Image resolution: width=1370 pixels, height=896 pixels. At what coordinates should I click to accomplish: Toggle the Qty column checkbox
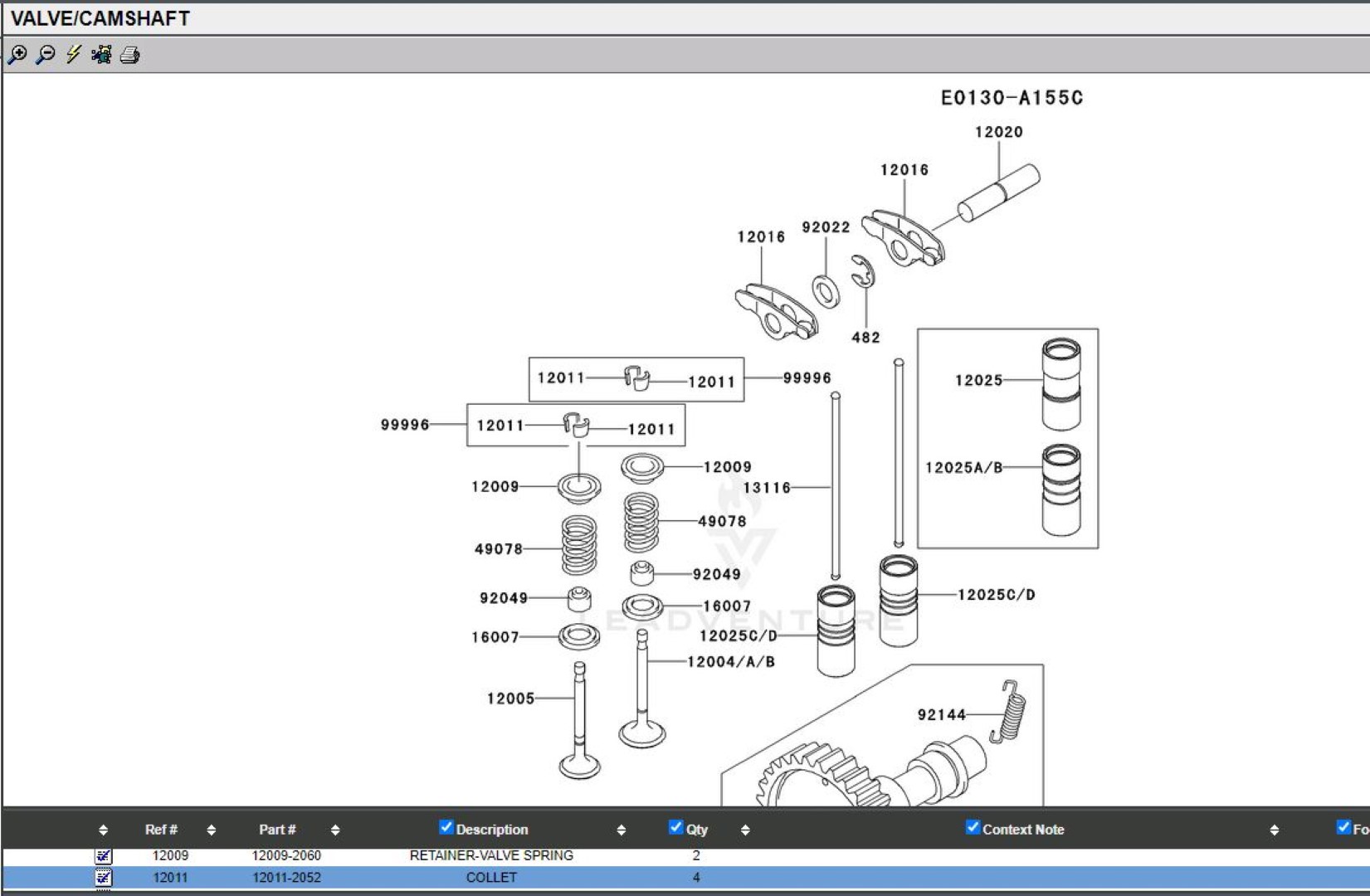(x=675, y=827)
